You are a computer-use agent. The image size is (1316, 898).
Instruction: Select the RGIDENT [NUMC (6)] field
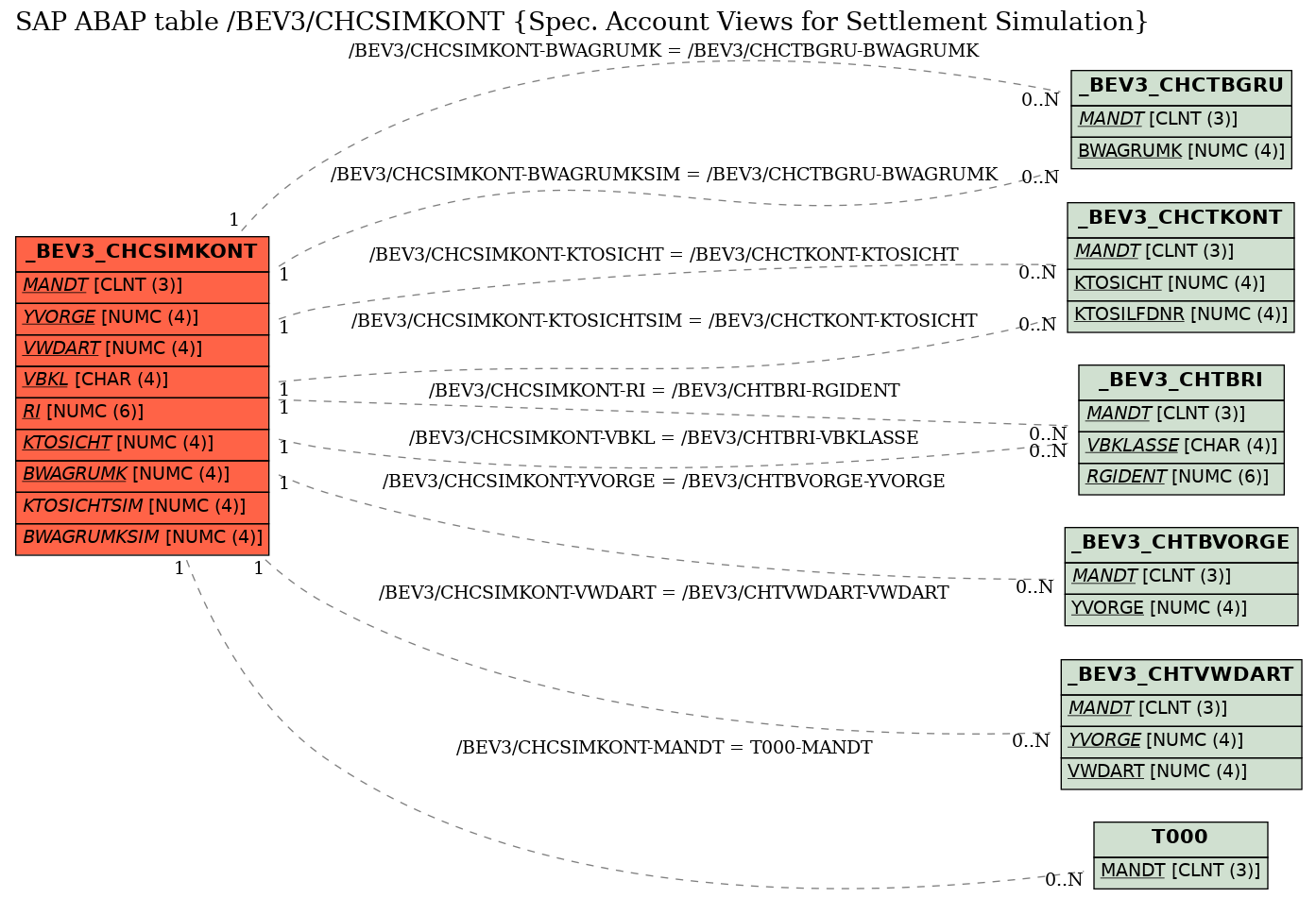tap(1181, 477)
